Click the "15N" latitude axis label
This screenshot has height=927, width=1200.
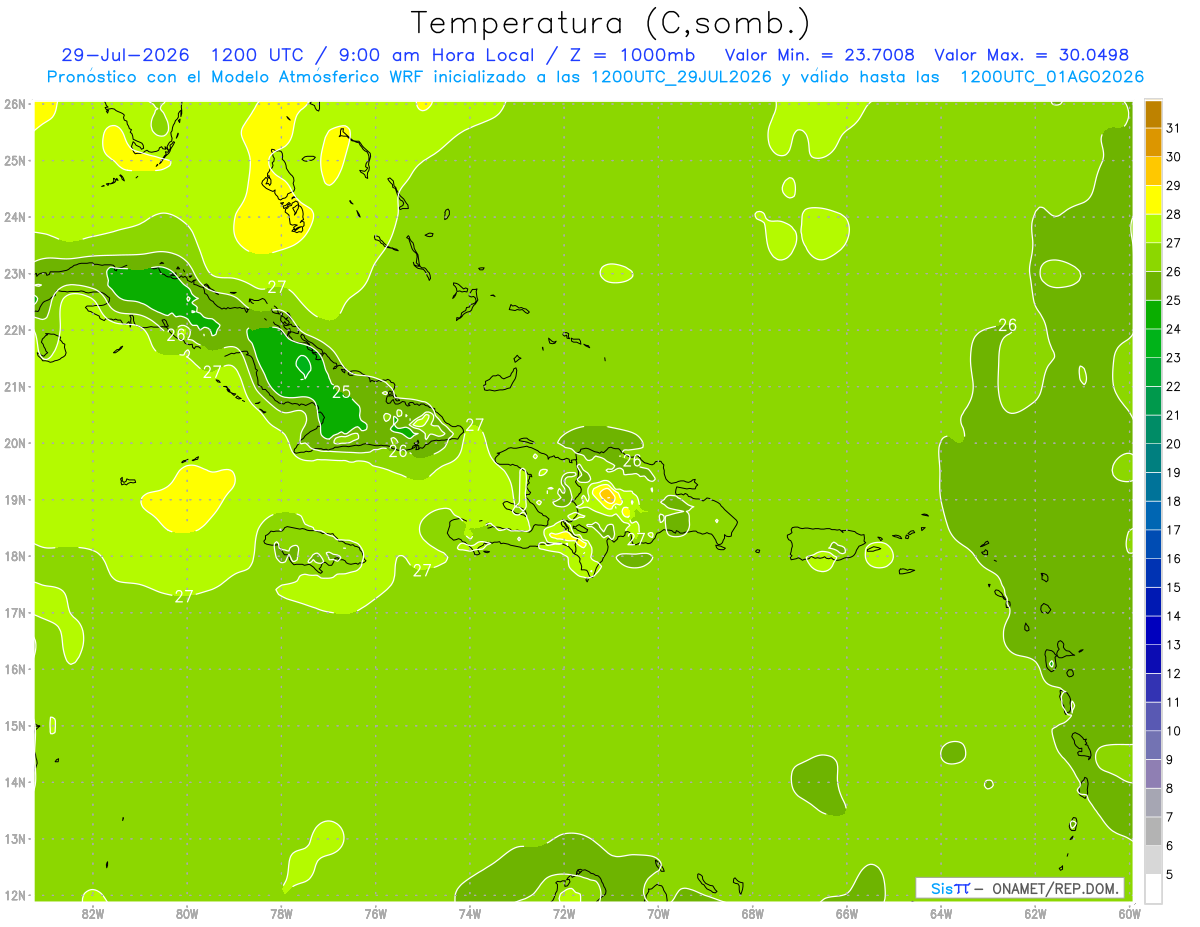tap(14, 725)
